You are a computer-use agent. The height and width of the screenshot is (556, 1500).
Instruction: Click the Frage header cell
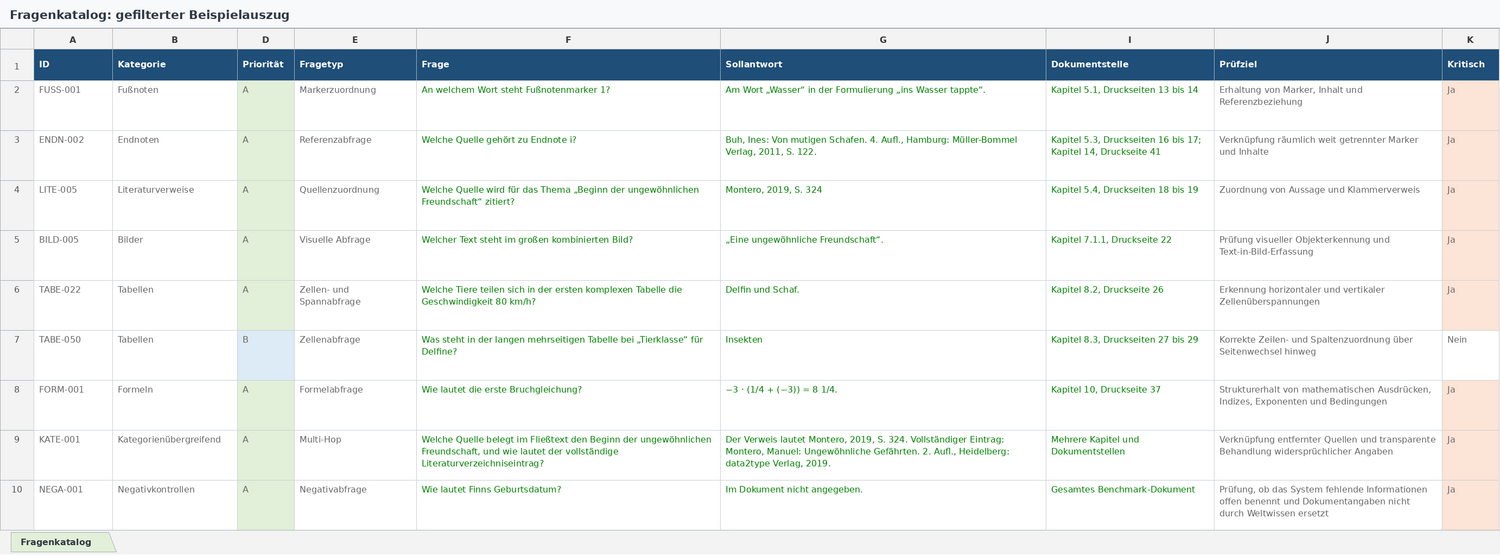[x=568, y=65]
